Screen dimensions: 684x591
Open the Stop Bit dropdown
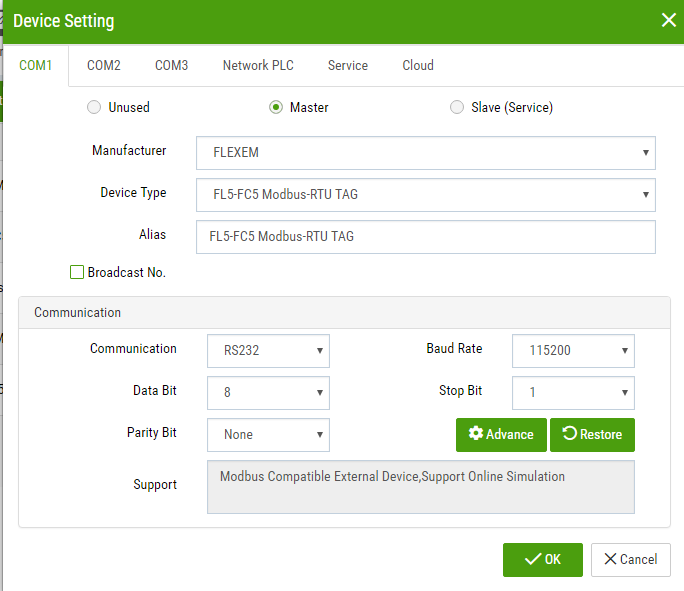[x=573, y=393]
